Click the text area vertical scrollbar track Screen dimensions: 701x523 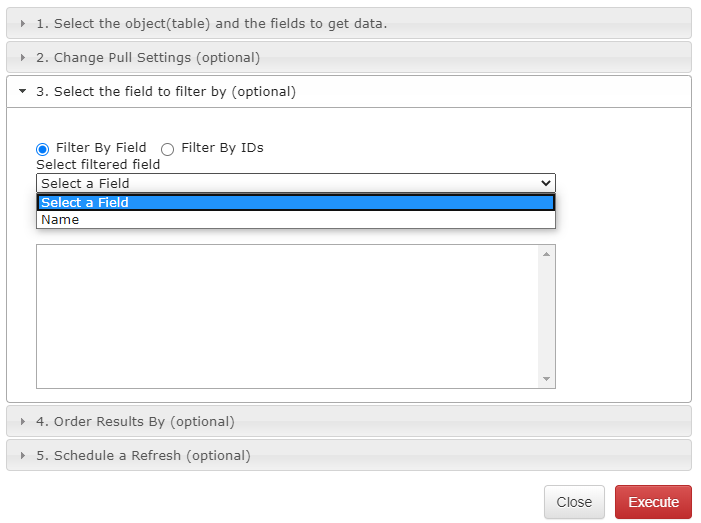click(x=546, y=316)
